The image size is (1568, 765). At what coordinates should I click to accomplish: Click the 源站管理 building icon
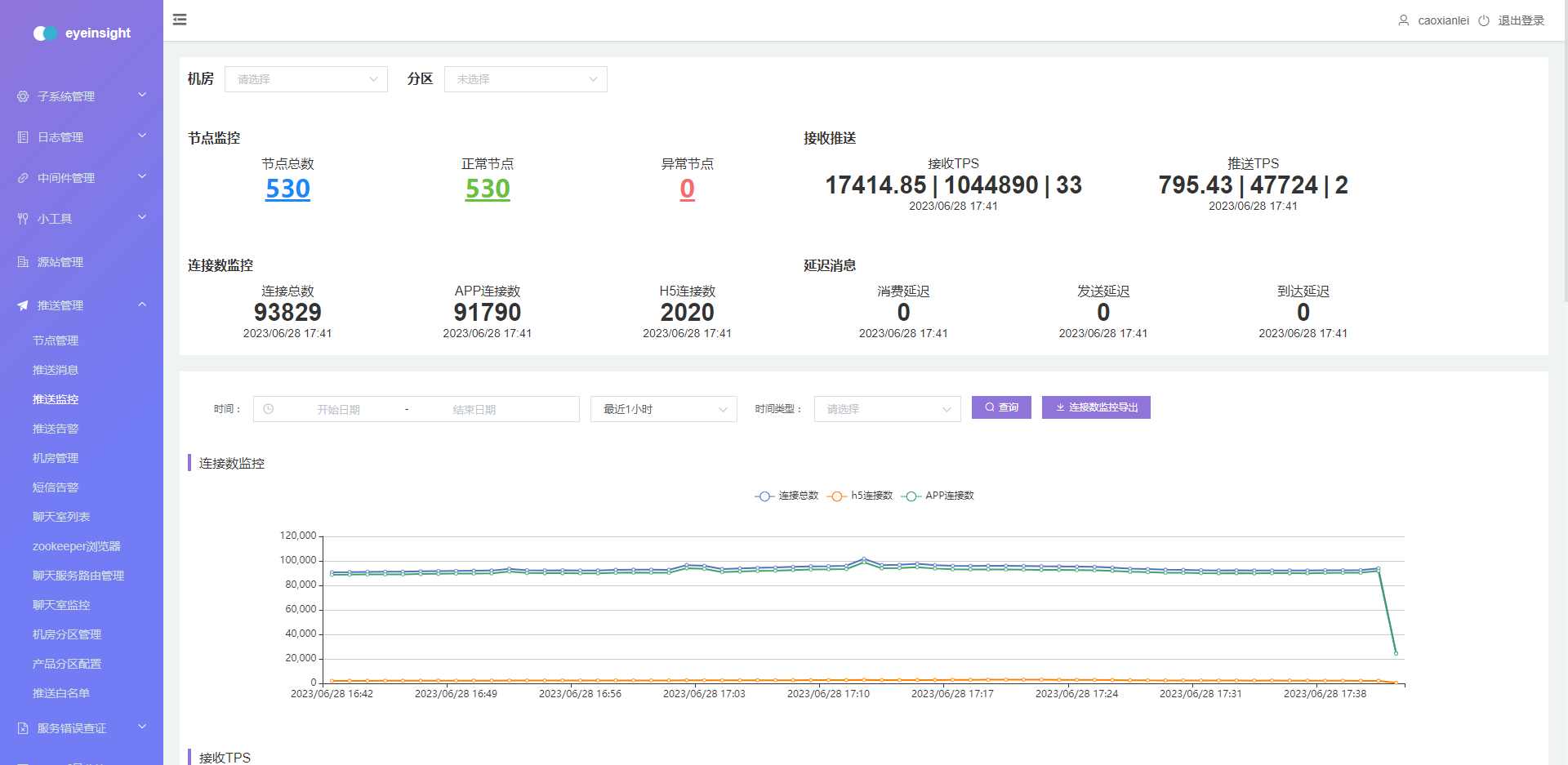(x=23, y=262)
